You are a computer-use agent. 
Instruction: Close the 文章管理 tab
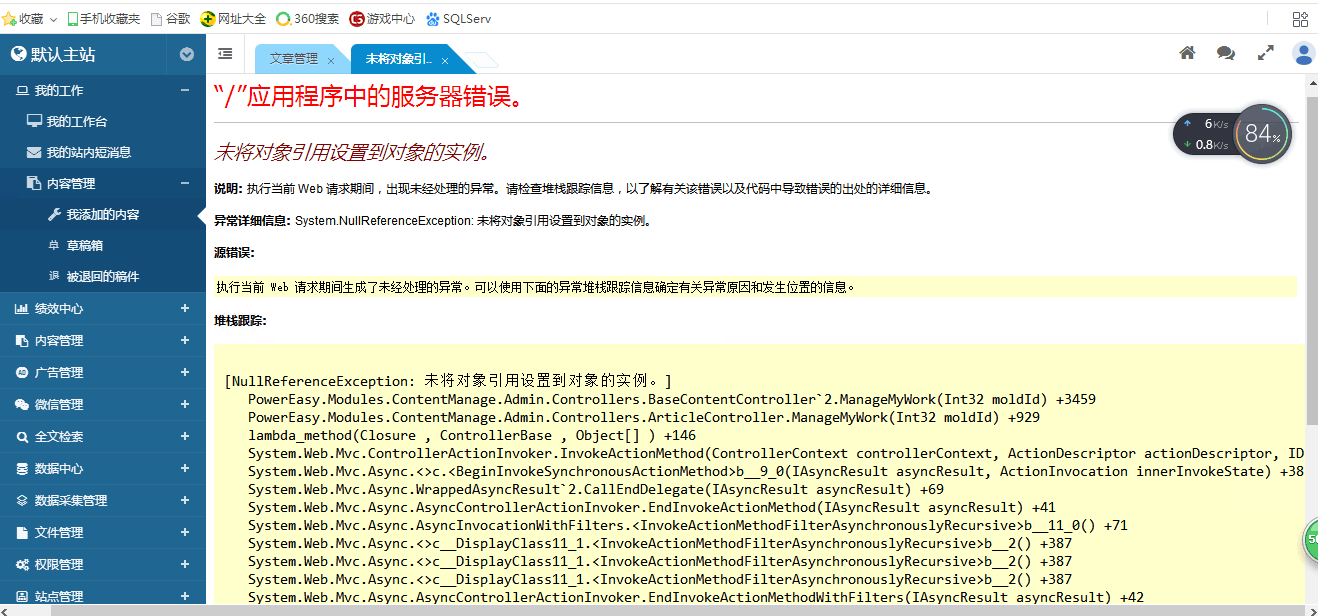point(331,61)
